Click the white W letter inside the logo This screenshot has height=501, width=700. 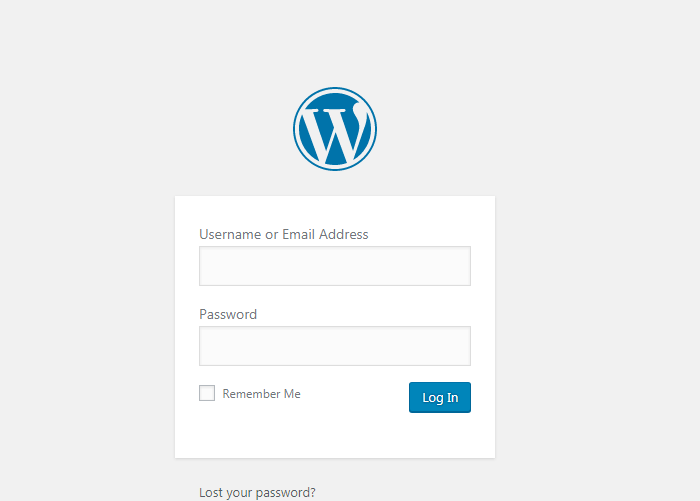tap(336, 134)
